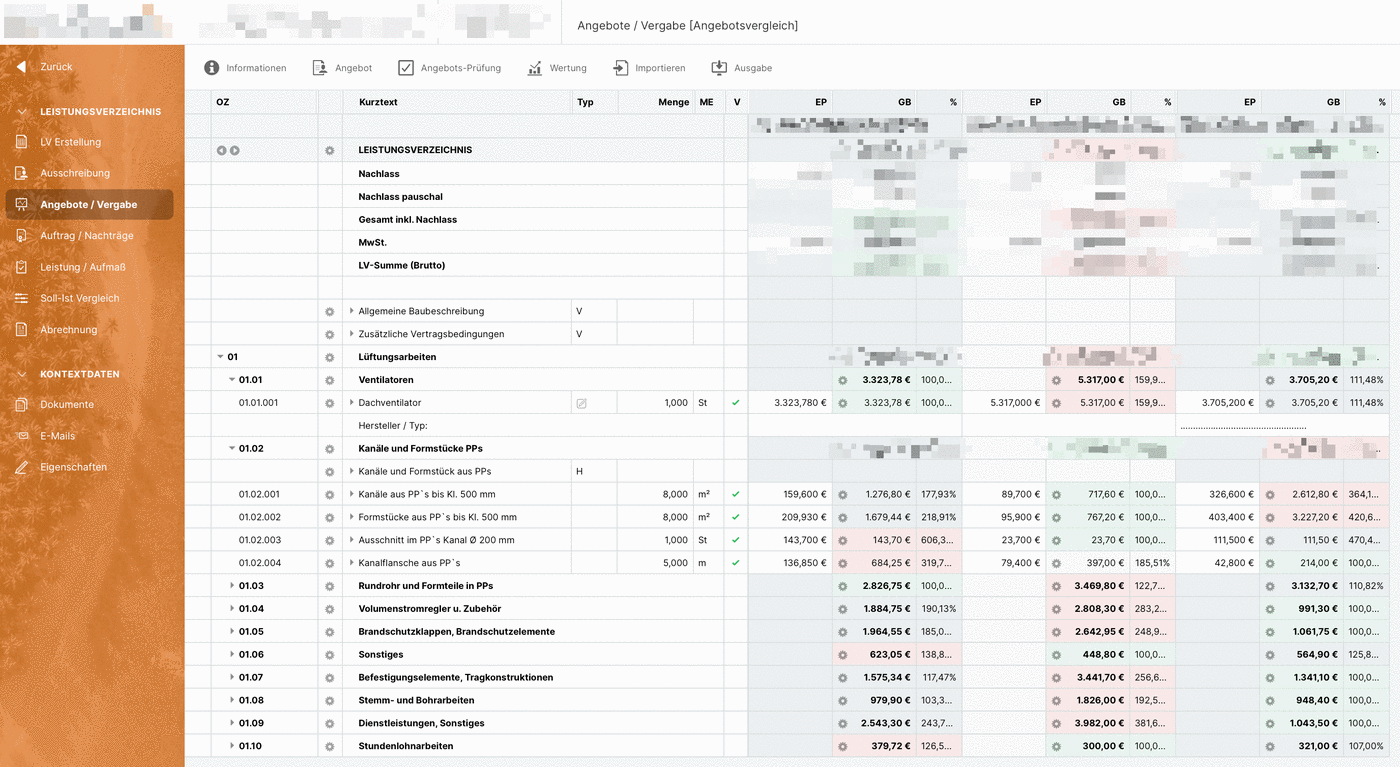This screenshot has height=767, width=1400.
Task: Collapse tree node 01
Action: point(220,357)
